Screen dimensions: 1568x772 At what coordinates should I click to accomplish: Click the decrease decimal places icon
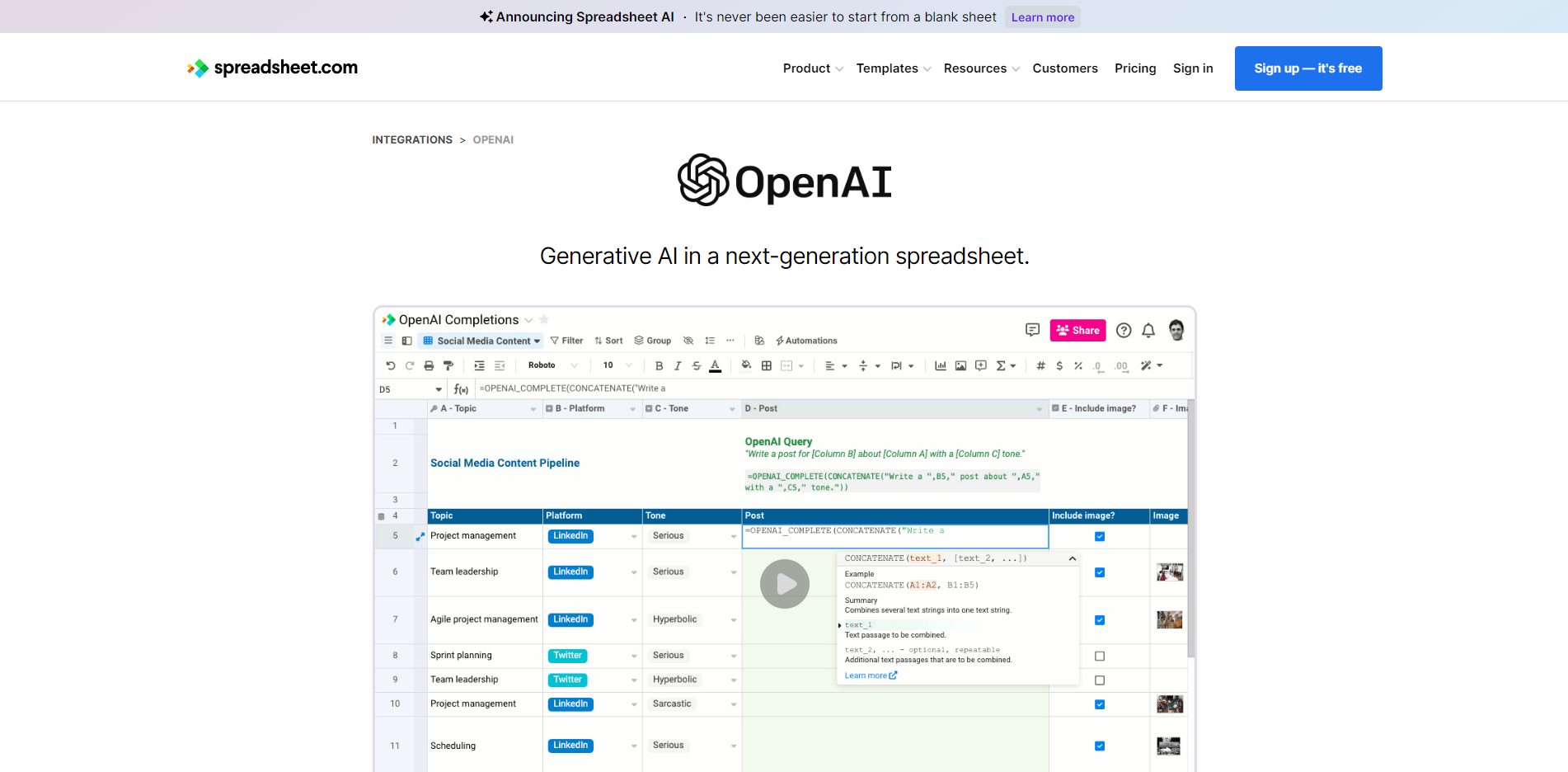(1098, 366)
